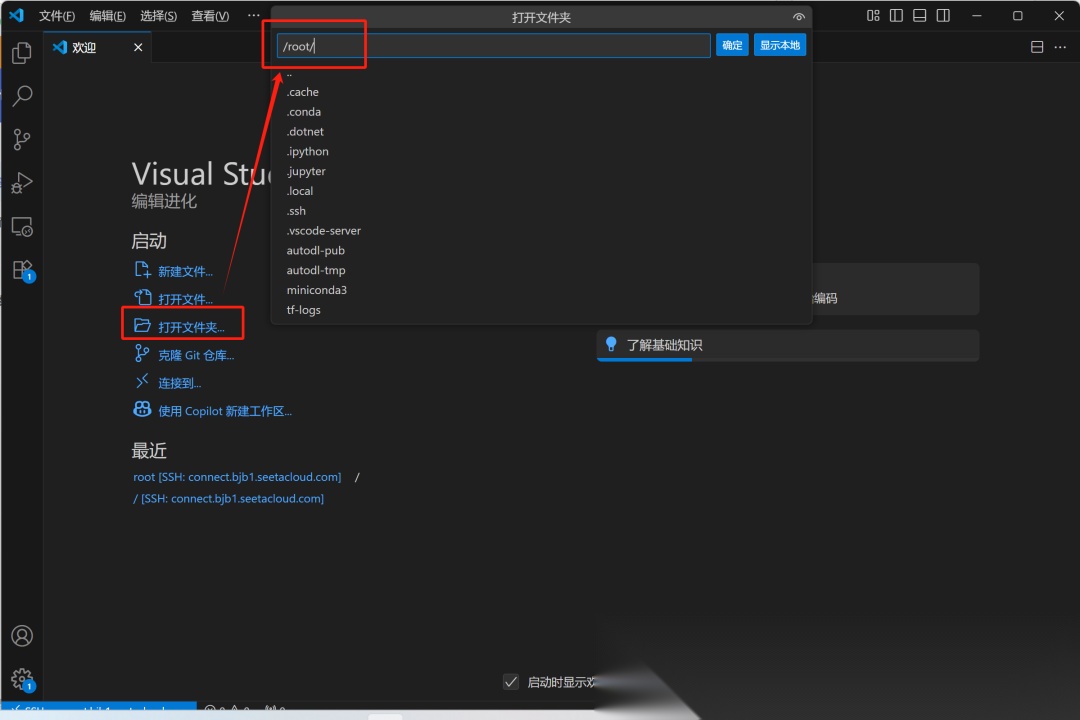This screenshot has width=1080, height=720.
Task: Click the 显示本地 button
Action: 780,45
